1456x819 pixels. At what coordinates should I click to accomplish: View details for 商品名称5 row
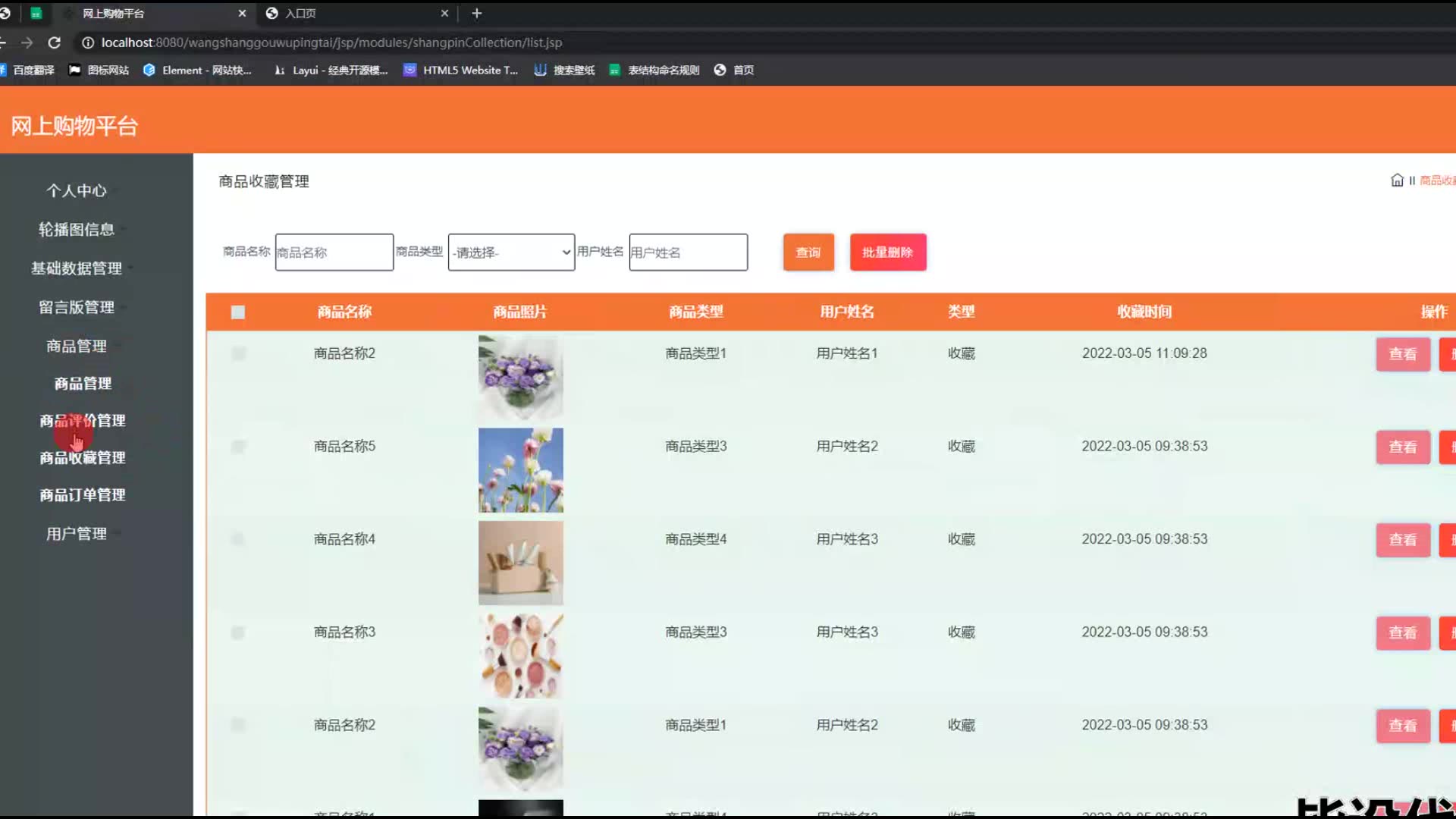pos(1403,447)
